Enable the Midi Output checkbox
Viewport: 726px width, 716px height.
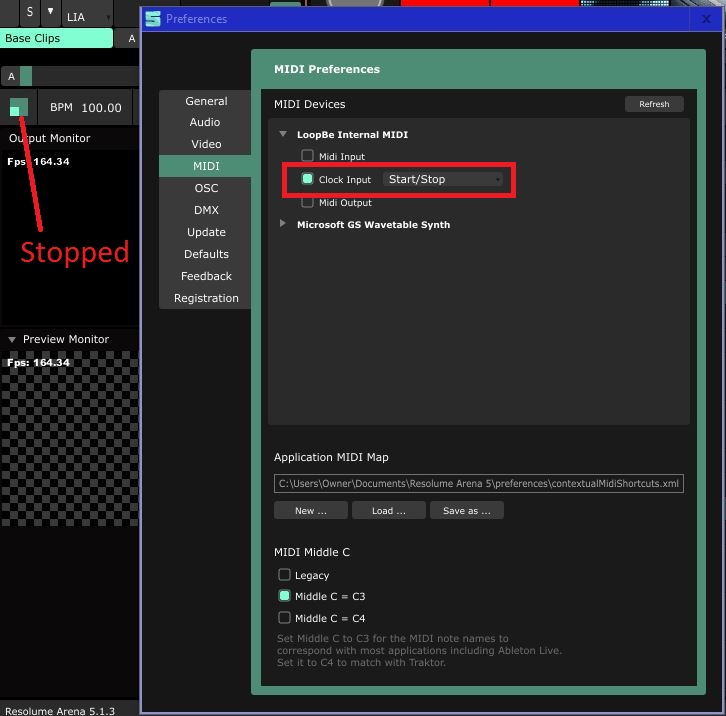308,202
